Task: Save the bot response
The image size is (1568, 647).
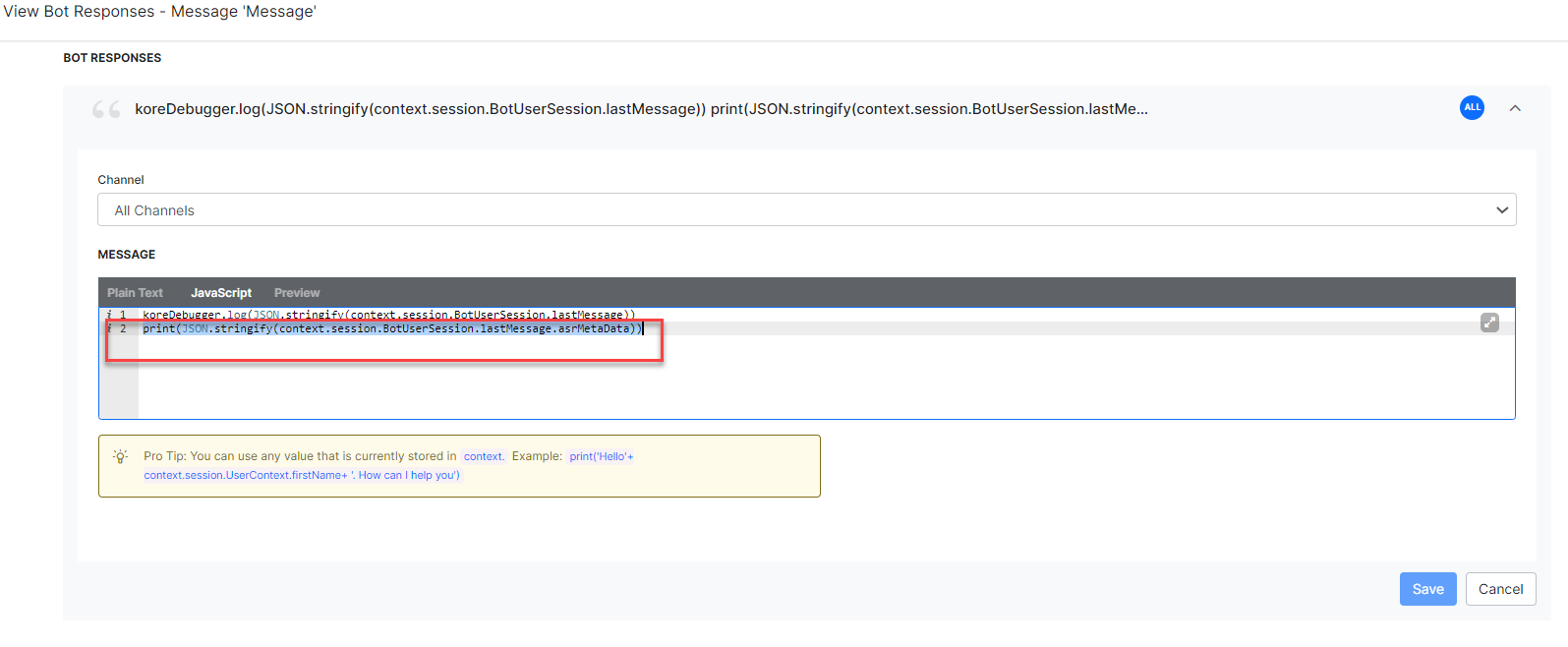Action: (x=1427, y=589)
